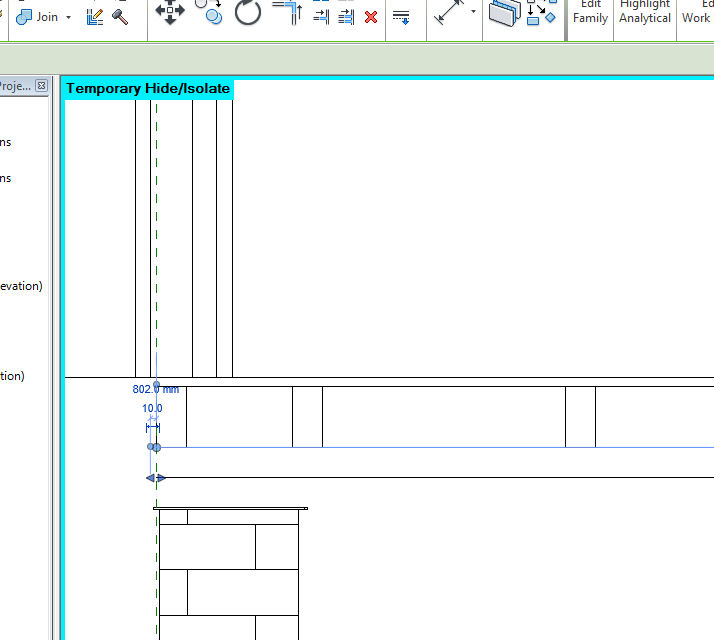714x640 pixels.
Task: Select the Rotate tool
Action: point(247,13)
